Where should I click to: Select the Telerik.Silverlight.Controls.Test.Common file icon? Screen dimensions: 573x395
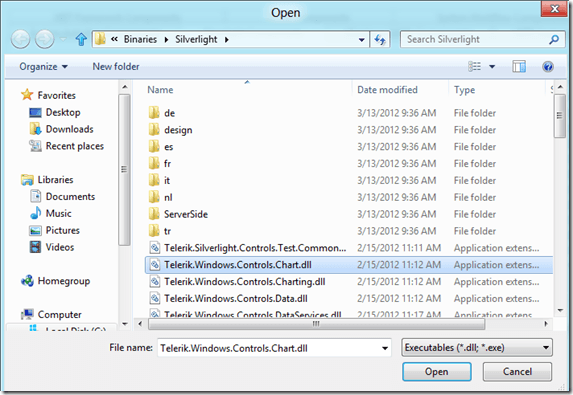tap(155, 248)
